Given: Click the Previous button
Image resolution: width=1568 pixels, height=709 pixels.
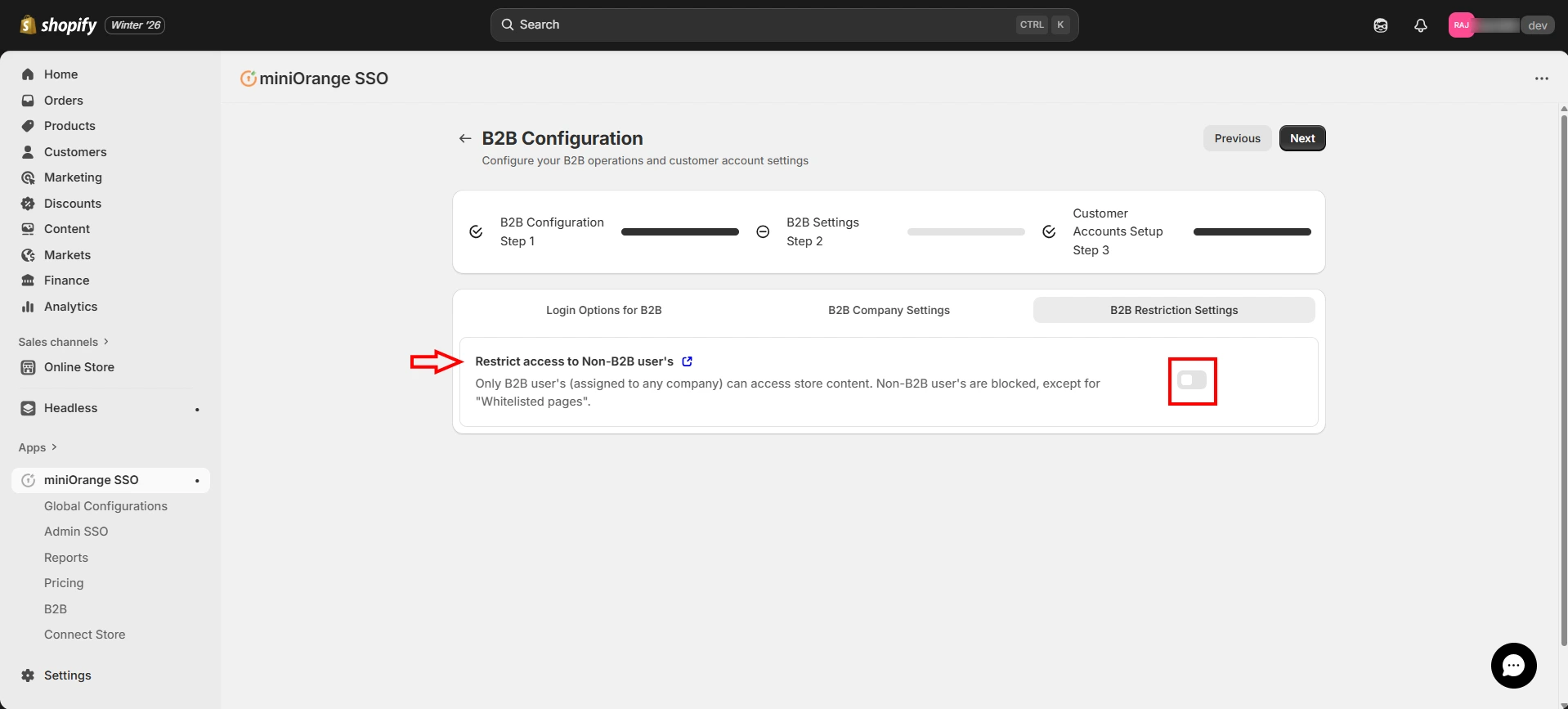Looking at the screenshot, I should pos(1237,138).
